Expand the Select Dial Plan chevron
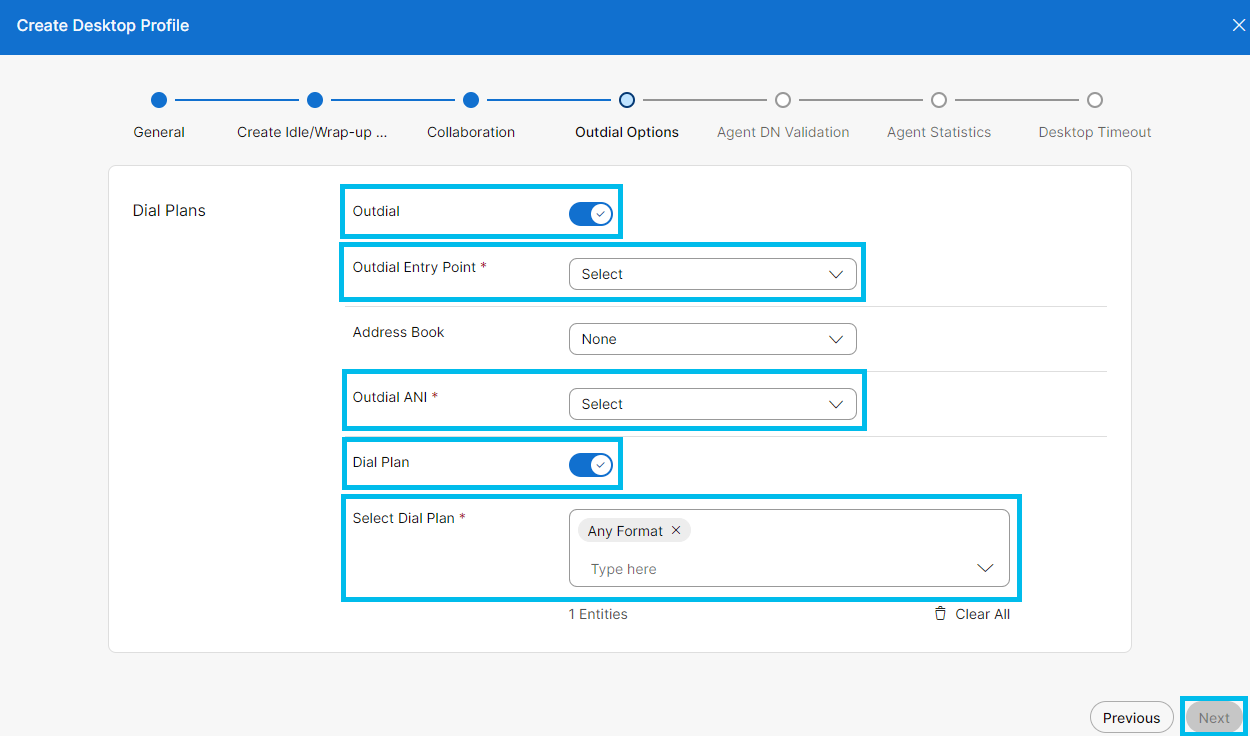1250x736 pixels. point(985,569)
